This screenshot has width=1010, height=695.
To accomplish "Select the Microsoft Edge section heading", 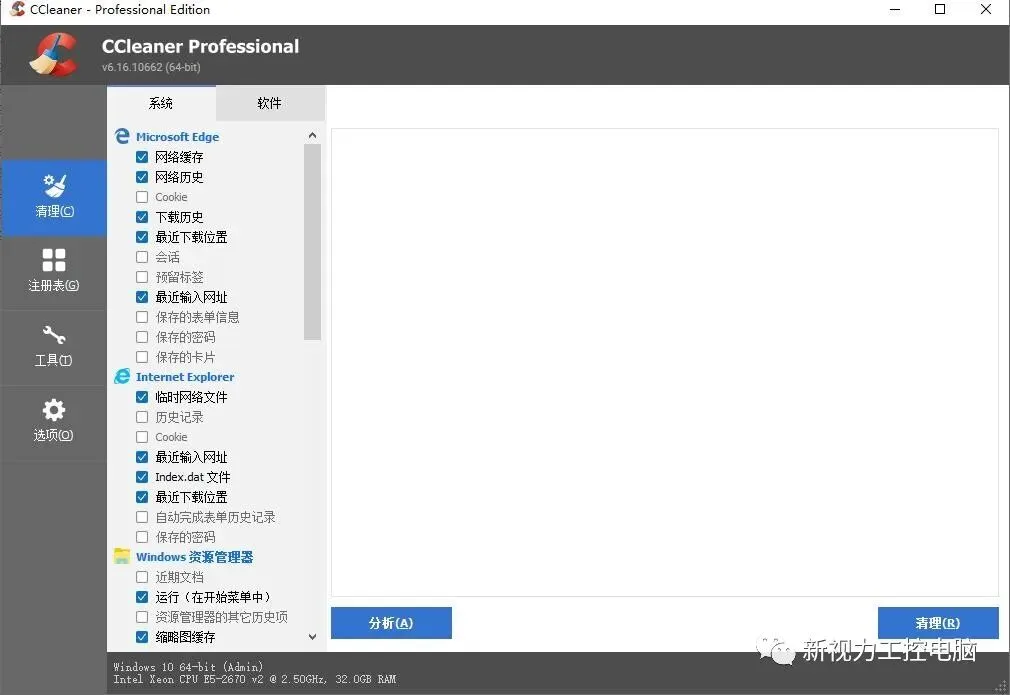I will 177,137.
